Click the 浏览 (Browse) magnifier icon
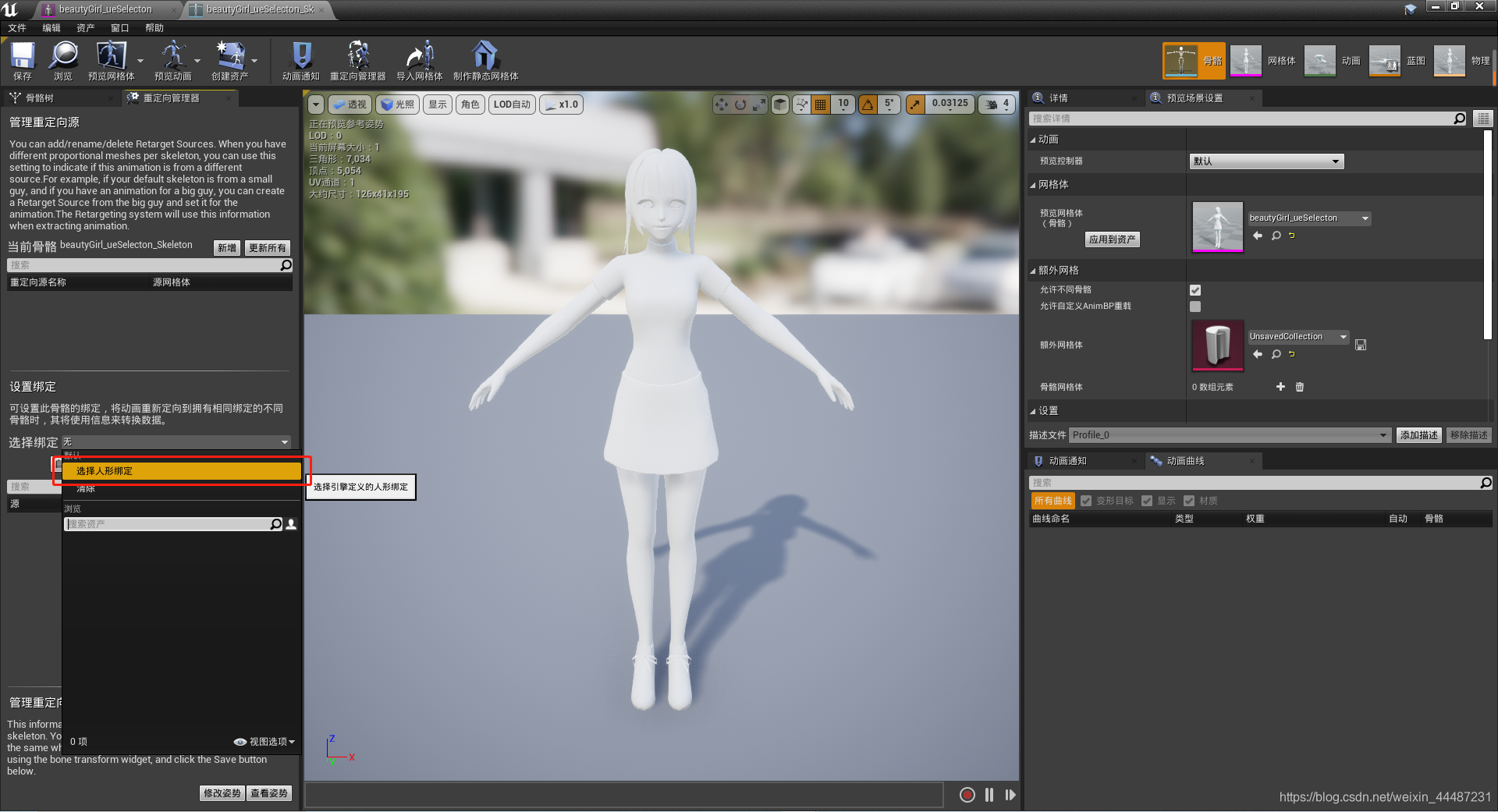The height and width of the screenshot is (812, 1498). point(63,61)
